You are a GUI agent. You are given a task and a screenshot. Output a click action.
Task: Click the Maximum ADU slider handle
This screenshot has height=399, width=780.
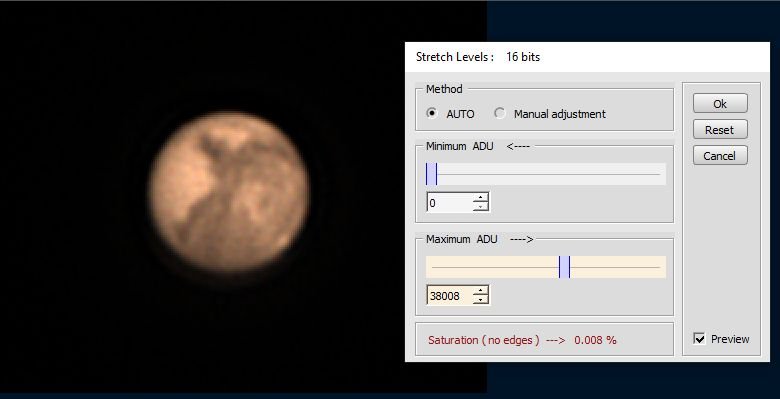(564, 267)
